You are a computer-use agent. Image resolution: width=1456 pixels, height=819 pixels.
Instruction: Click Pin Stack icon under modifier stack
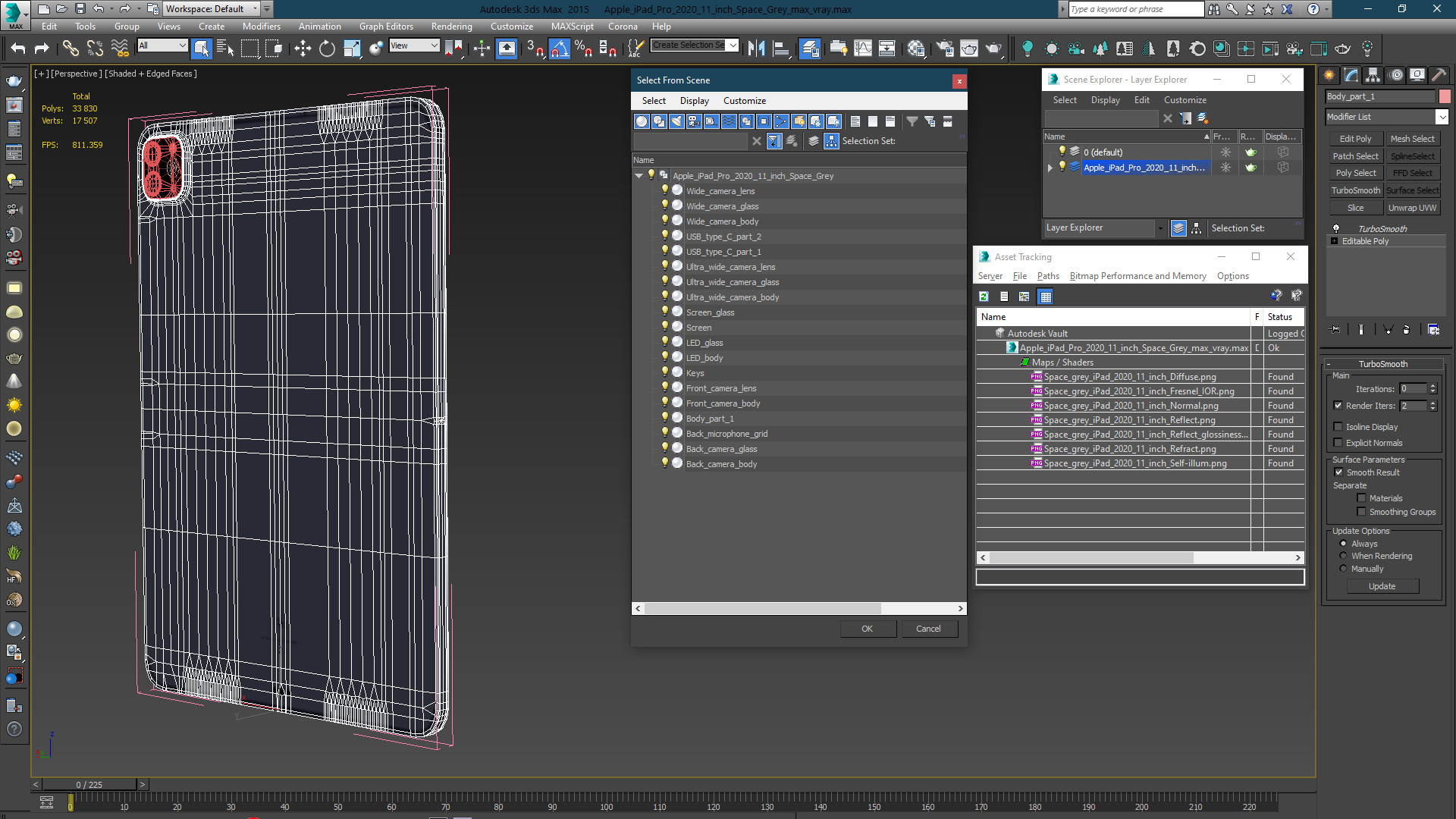1335,330
